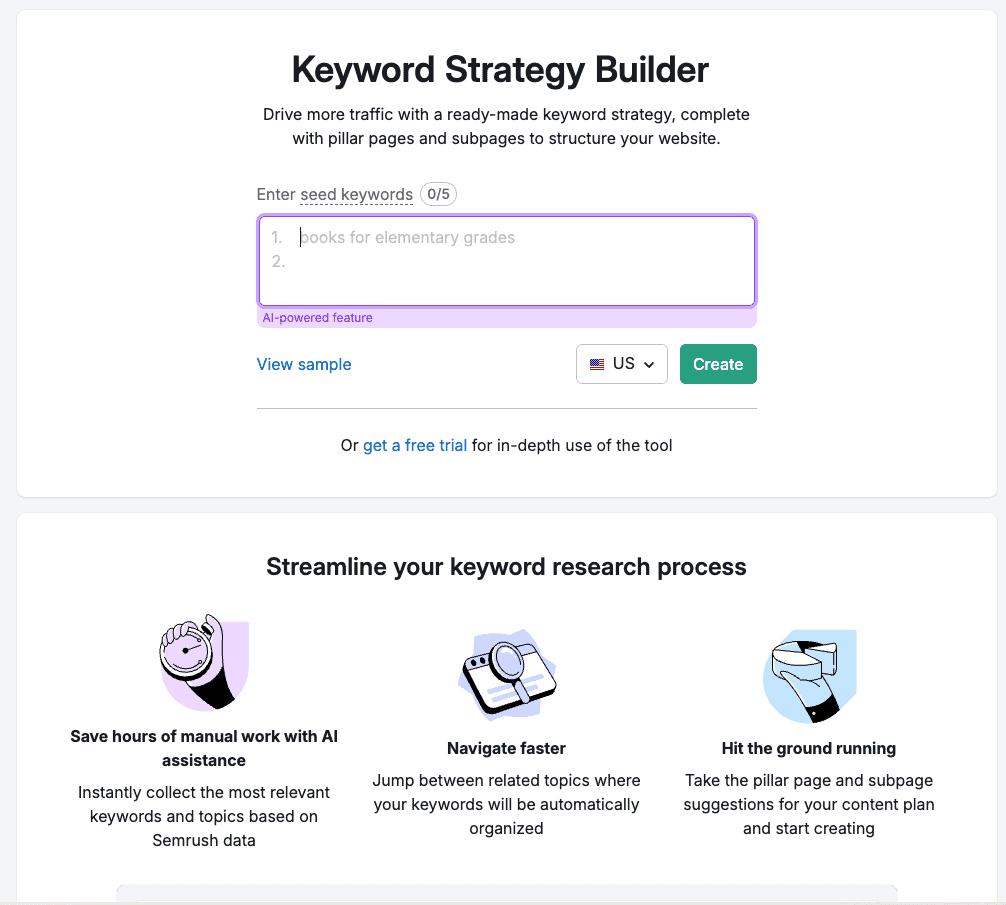
Task: Click the Hit the ground running heading
Action: point(809,749)
